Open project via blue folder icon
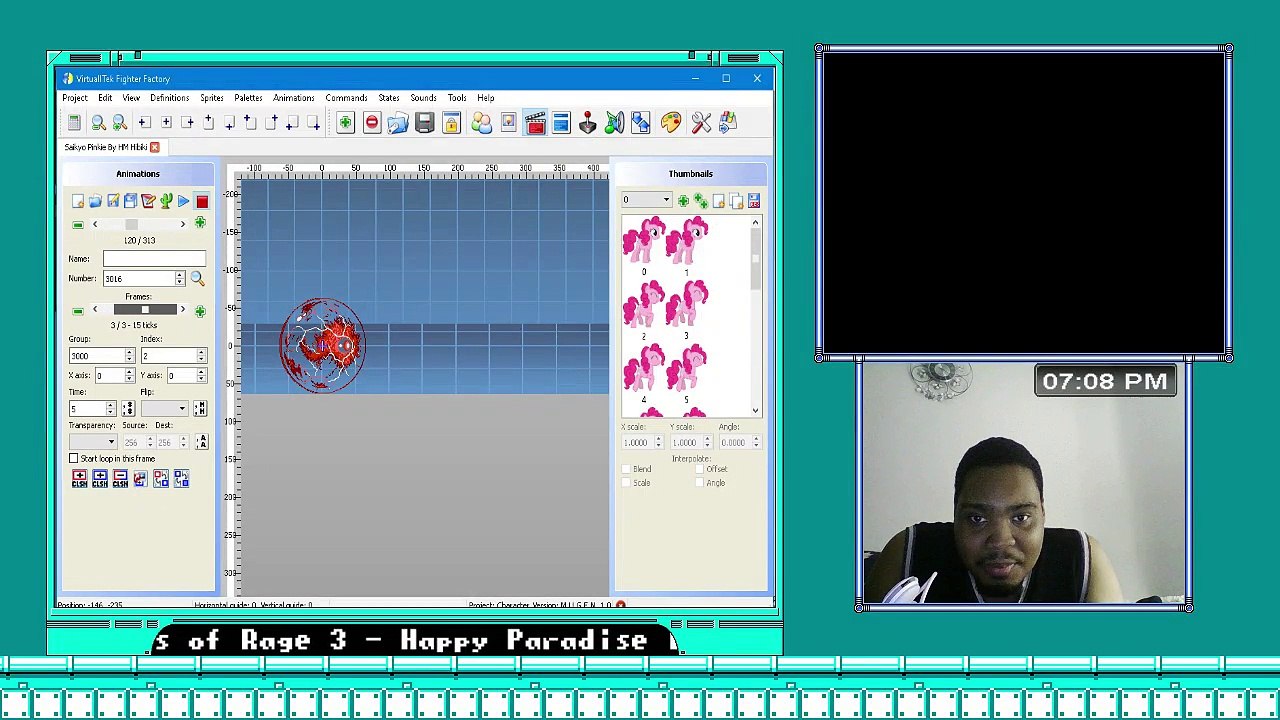 pos(397,122)
